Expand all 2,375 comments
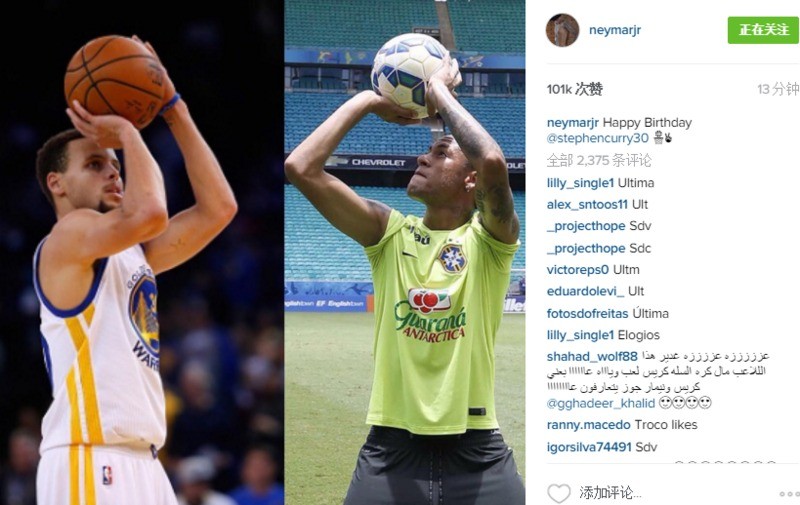The height and width of the screenshot is (505, 800). pos(599,161)
